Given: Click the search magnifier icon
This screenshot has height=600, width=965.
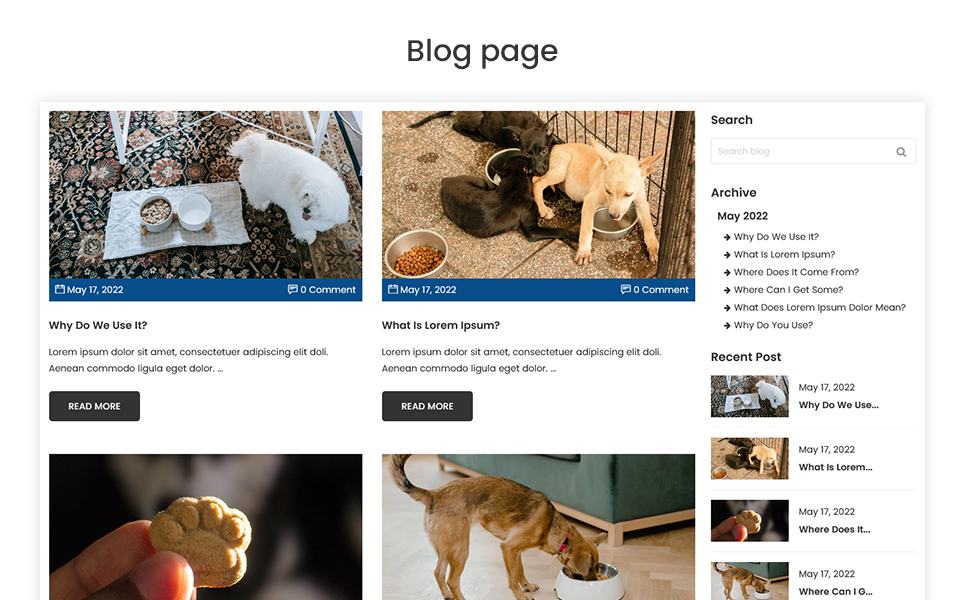Looking at the screenshot, I should [x=901, y=152].
